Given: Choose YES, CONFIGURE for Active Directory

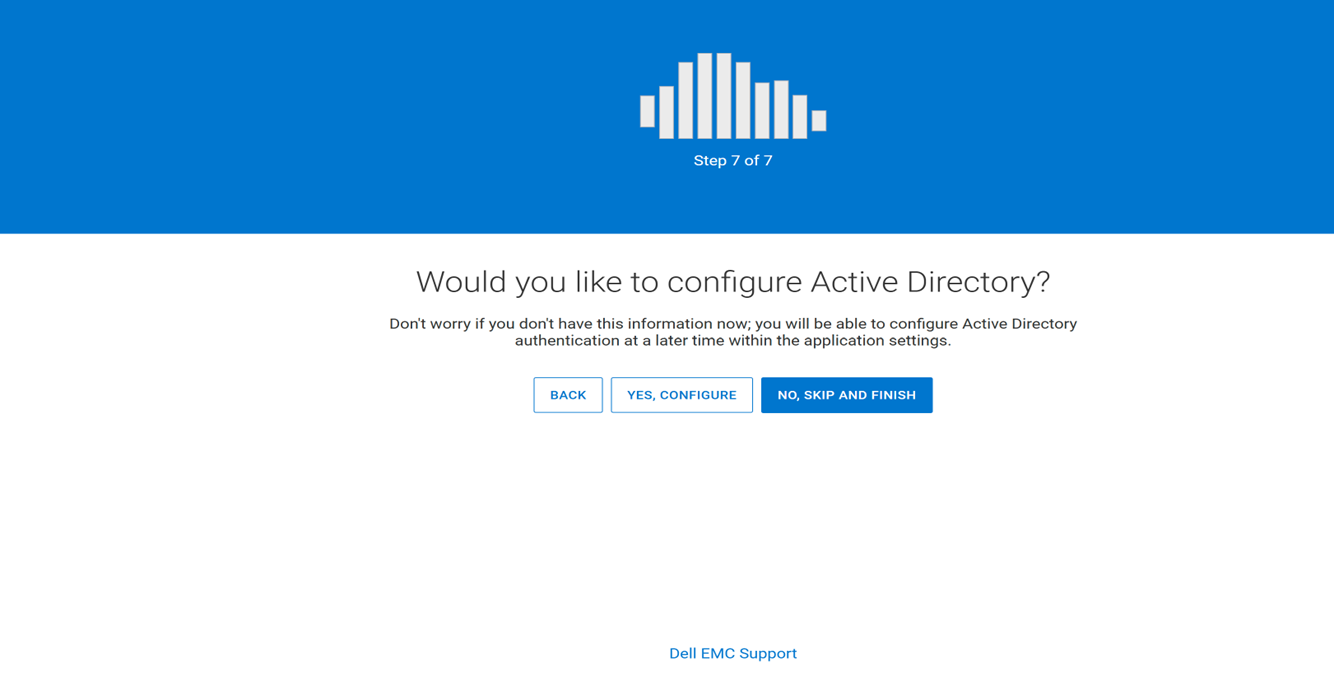Looking at the screenshot, I should (x=682, y=395).
